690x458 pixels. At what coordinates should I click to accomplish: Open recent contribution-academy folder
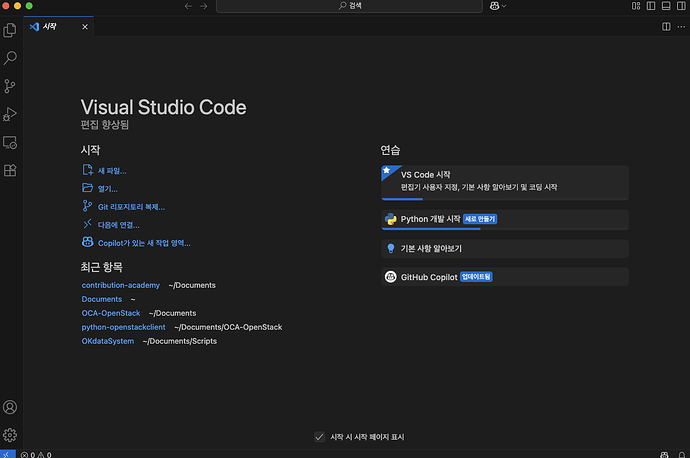[x=121, y=285]
